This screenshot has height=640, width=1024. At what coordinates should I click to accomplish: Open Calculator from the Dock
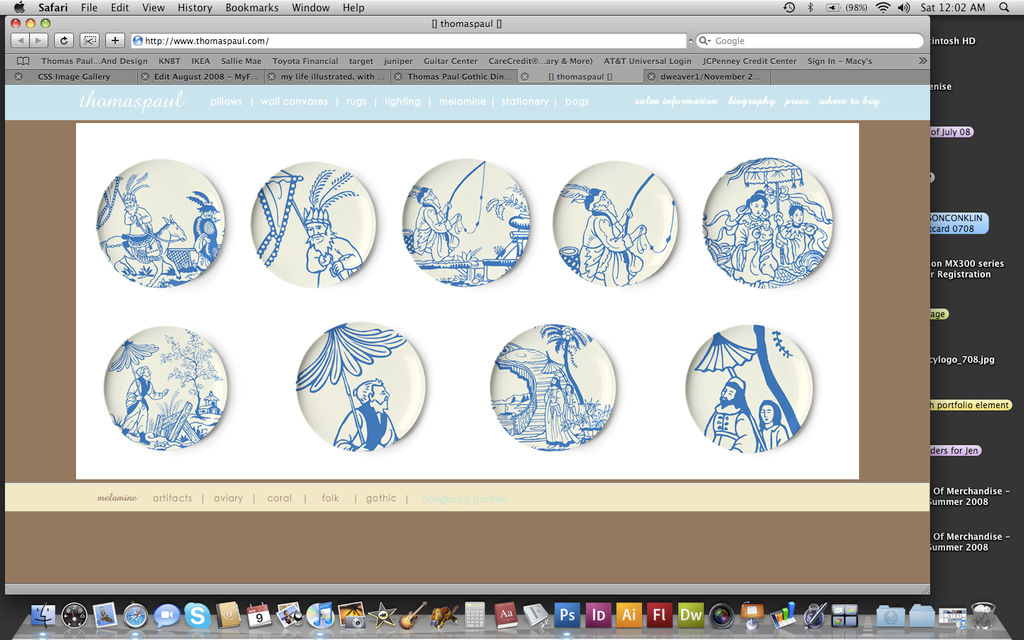pos(474,616)
